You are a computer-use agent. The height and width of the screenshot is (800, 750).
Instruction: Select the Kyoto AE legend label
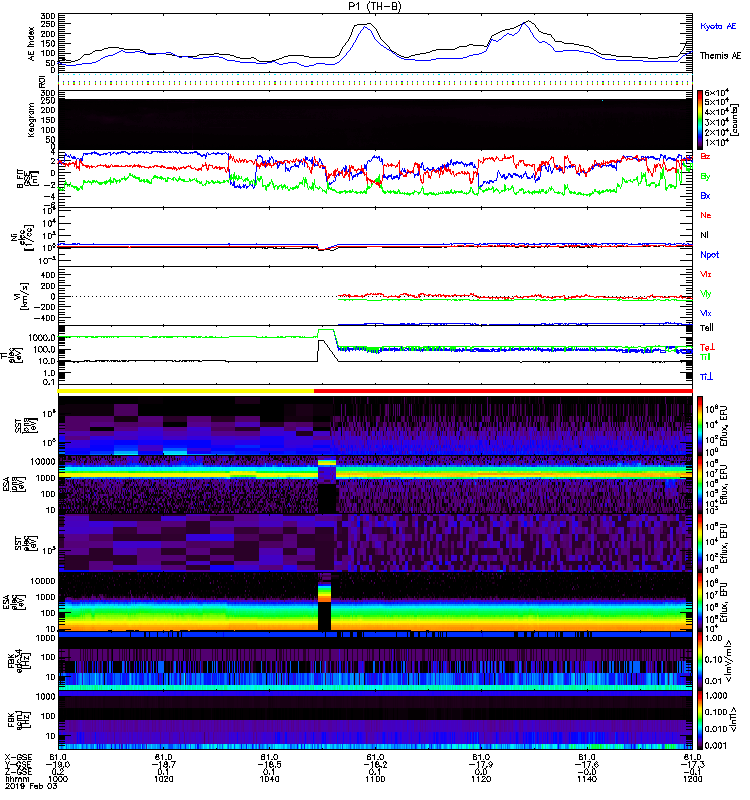point(718,26)
